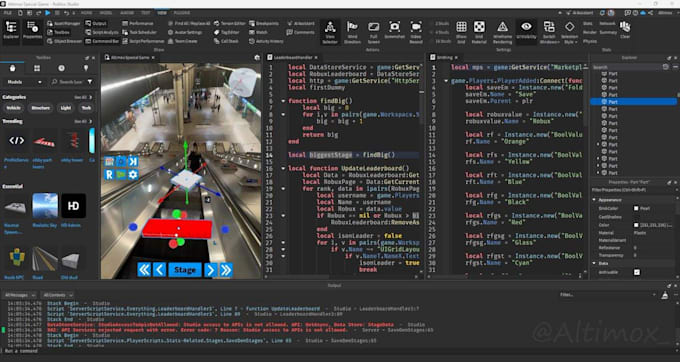680x362 pixels.
Task: Open the FILE menu
Action: (x=7, y=13)
